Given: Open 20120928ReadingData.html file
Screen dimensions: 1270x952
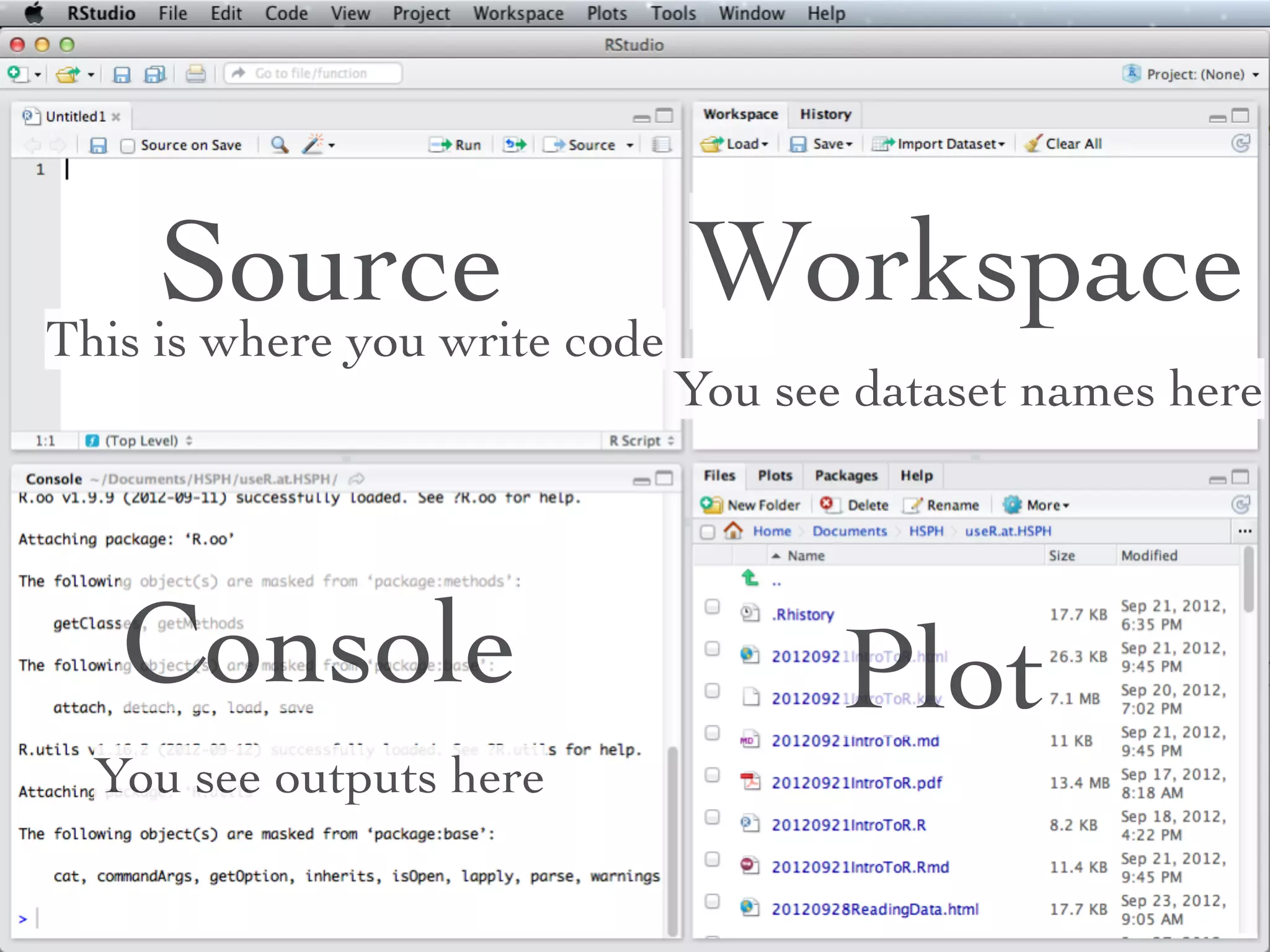Looking at the screenshot, I should (x=875, y=909).
